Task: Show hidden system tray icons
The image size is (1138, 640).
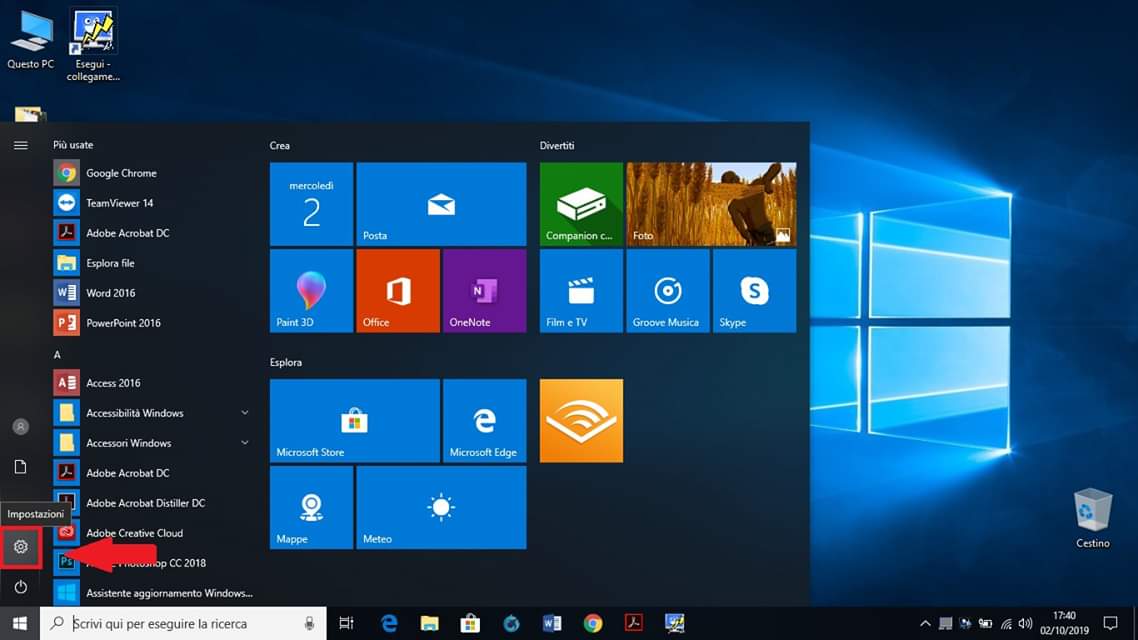Action: pyautogui.click(x=925, y=623)
